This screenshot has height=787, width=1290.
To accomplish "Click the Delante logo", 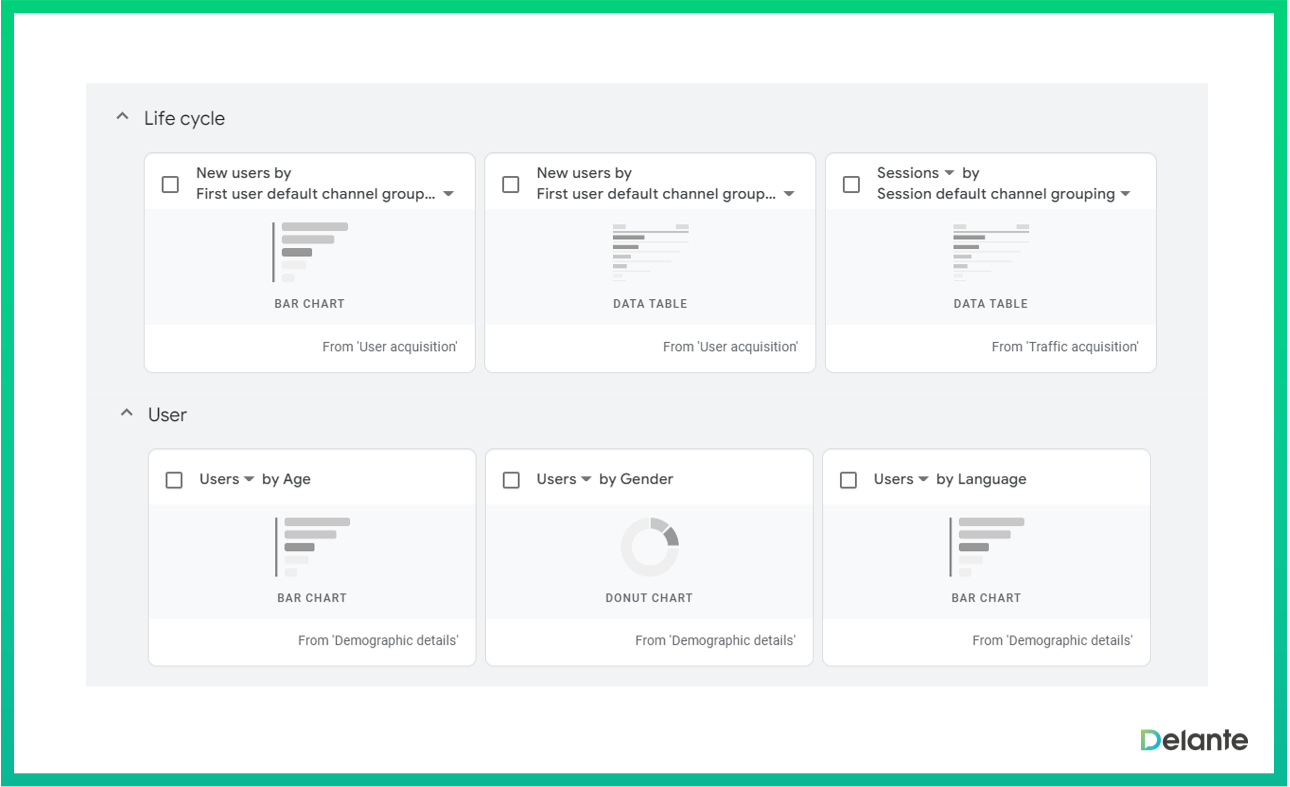I will click(1194, 740).
